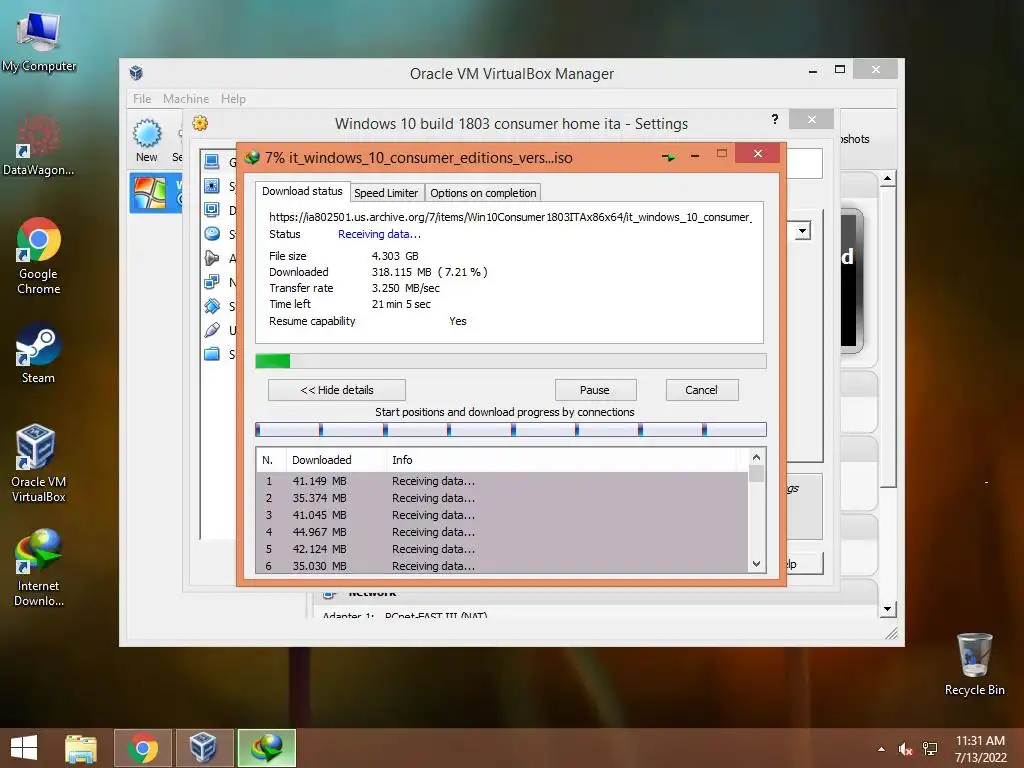The image size is (1024, 768).
Task: Click VirtualBox details pane scroll up arrow
Action: coord(888,178)
